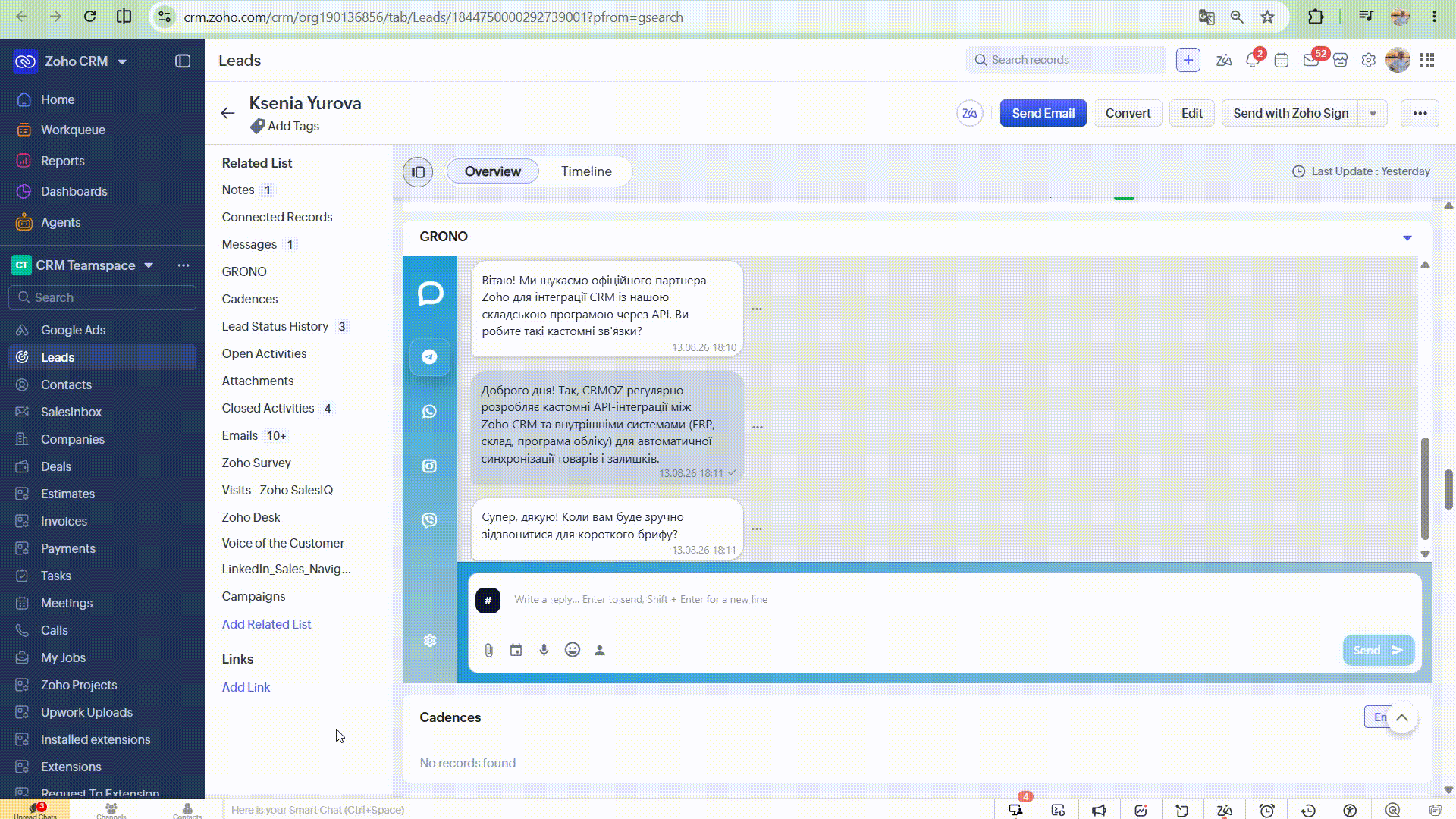Open options for the CRMOZ reply message

point(758,427)
